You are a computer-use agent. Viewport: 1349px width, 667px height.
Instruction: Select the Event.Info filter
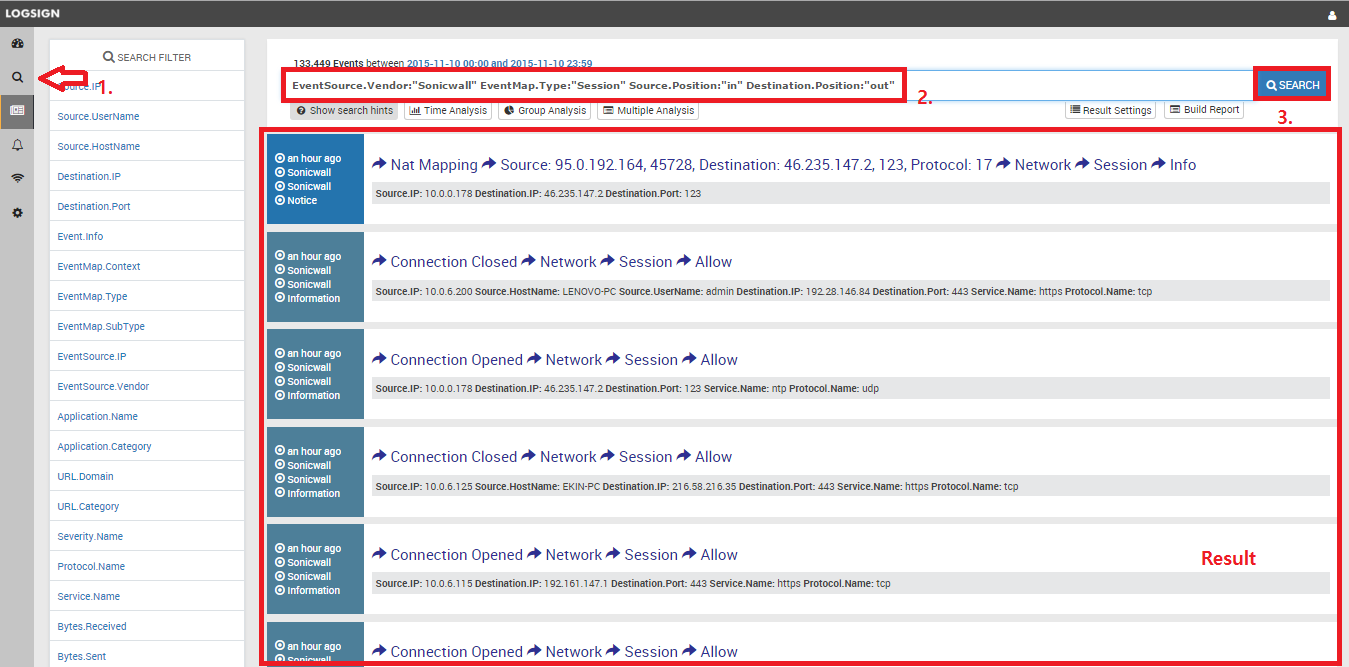click(80, 236)
